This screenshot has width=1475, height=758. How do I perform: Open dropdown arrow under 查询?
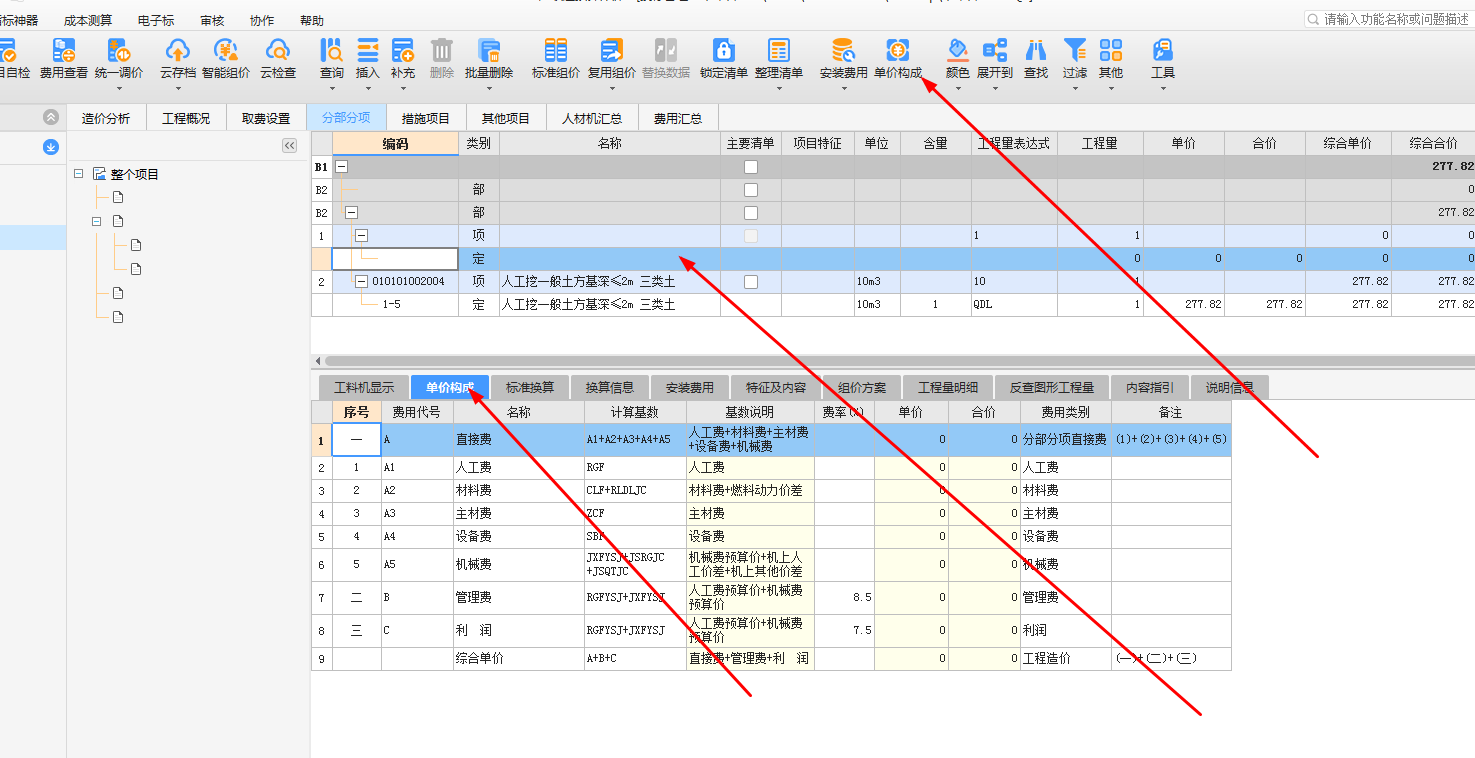click(331, 88)
